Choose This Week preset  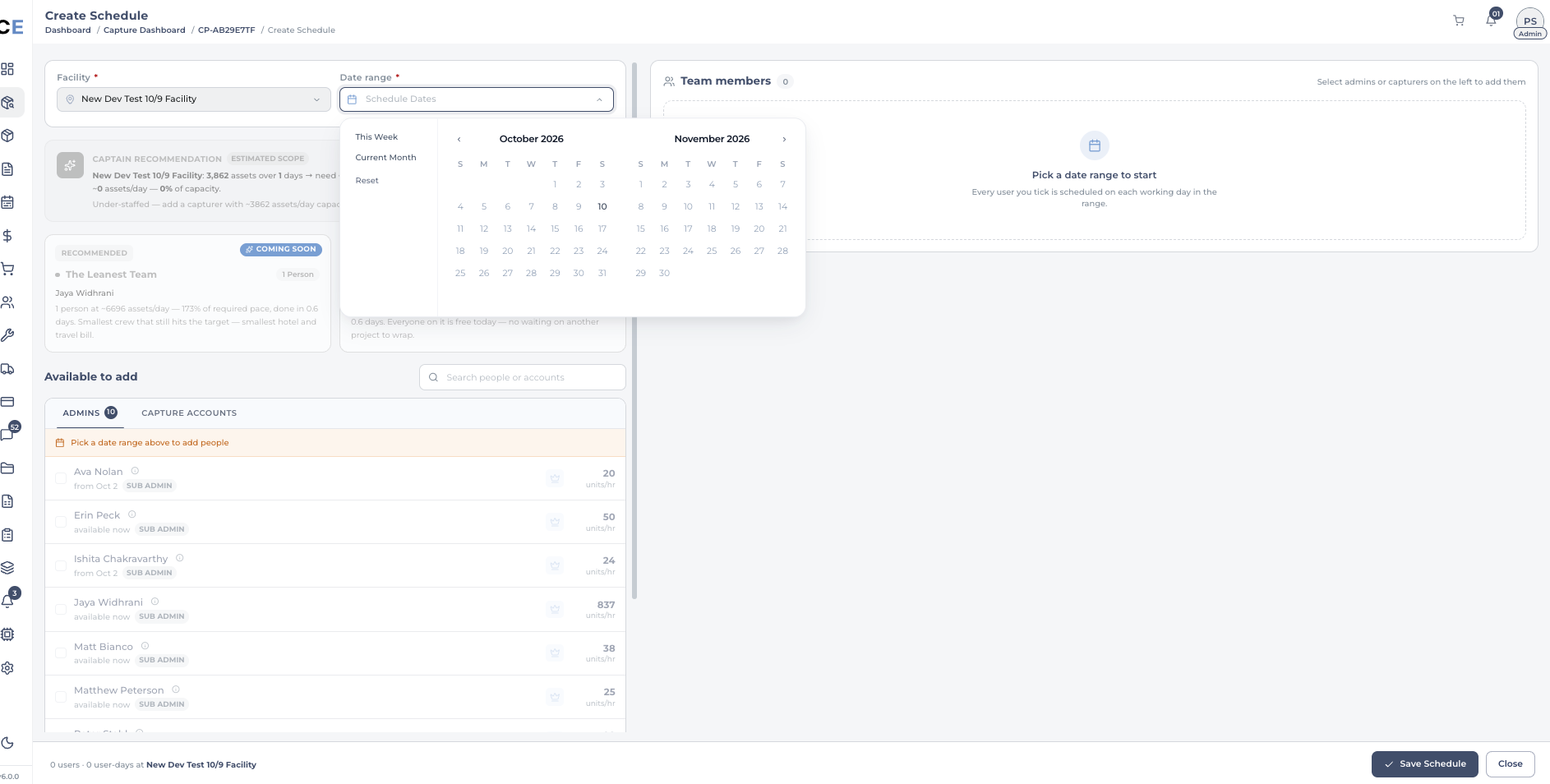click(x=376, y=137)
